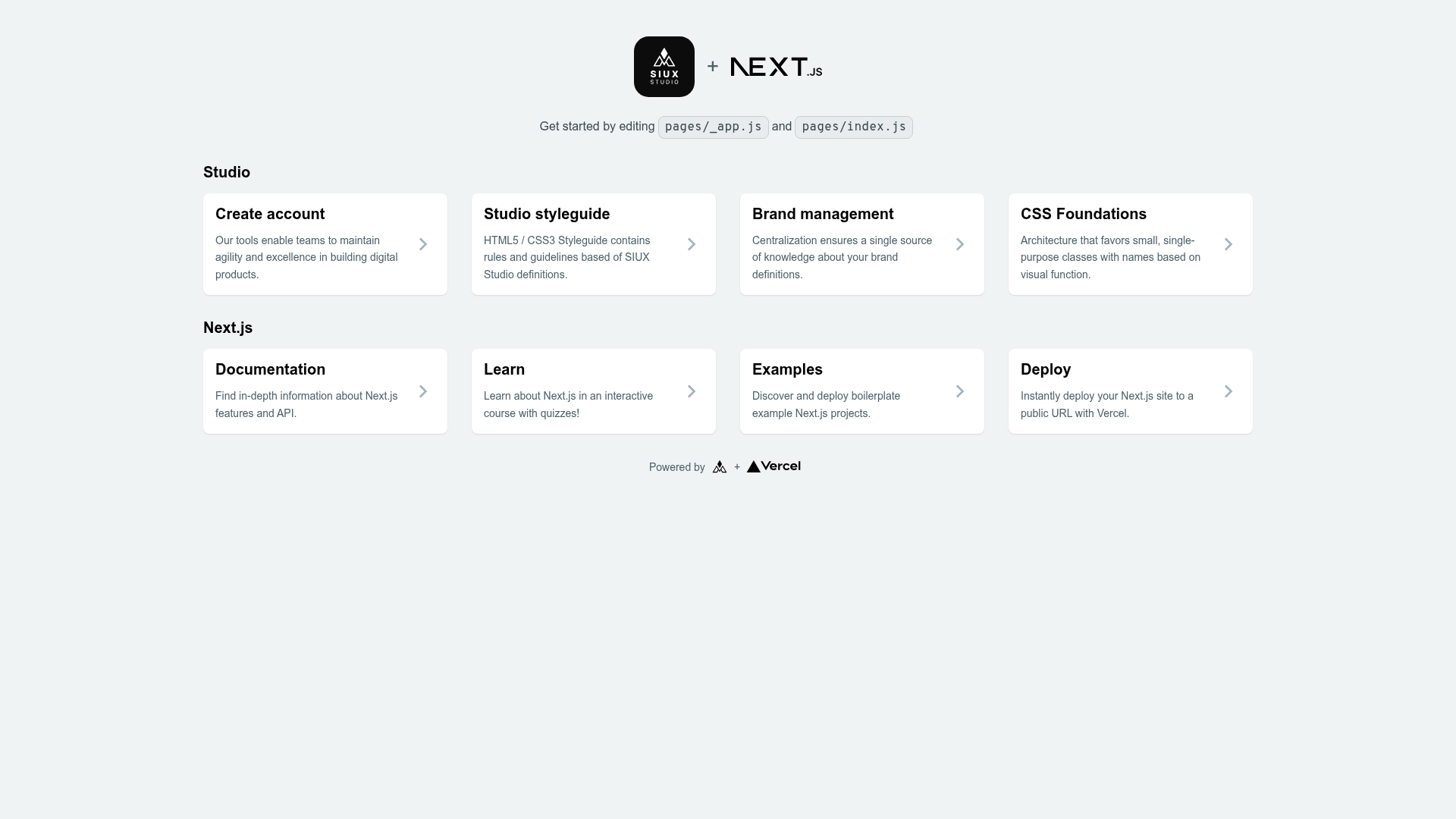This screenshot has width=1456, height=819.
Task: Click the Next.js logo
Action: [776, 67]
